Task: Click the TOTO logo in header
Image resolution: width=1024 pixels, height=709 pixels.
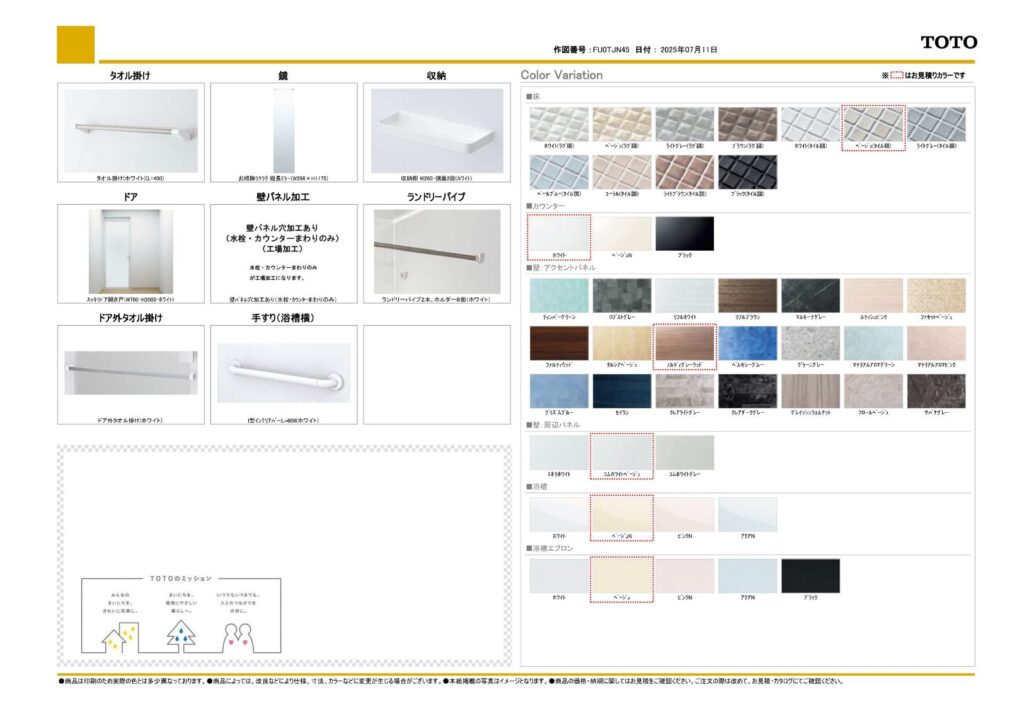Action: pyautogui.click(x=948, y=42)
